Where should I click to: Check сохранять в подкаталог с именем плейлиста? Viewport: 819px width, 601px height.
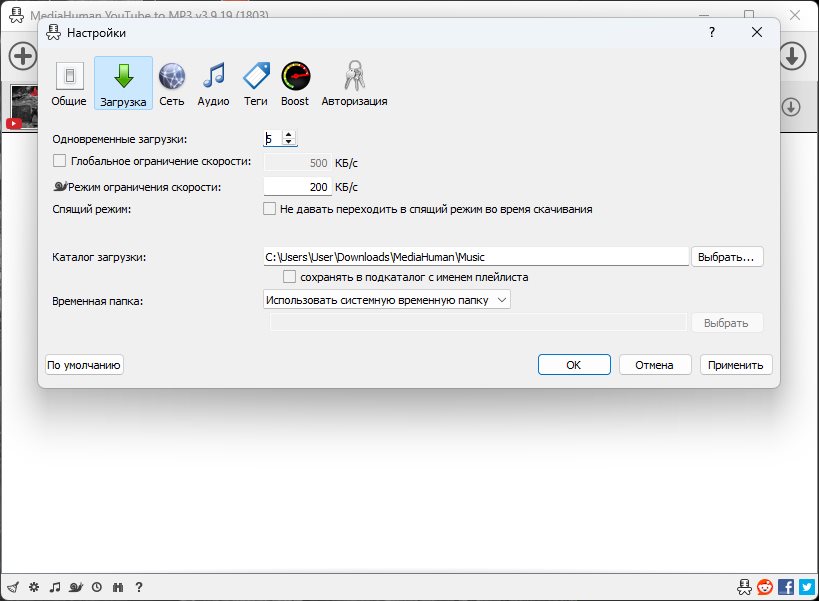[x=290, y=277]
